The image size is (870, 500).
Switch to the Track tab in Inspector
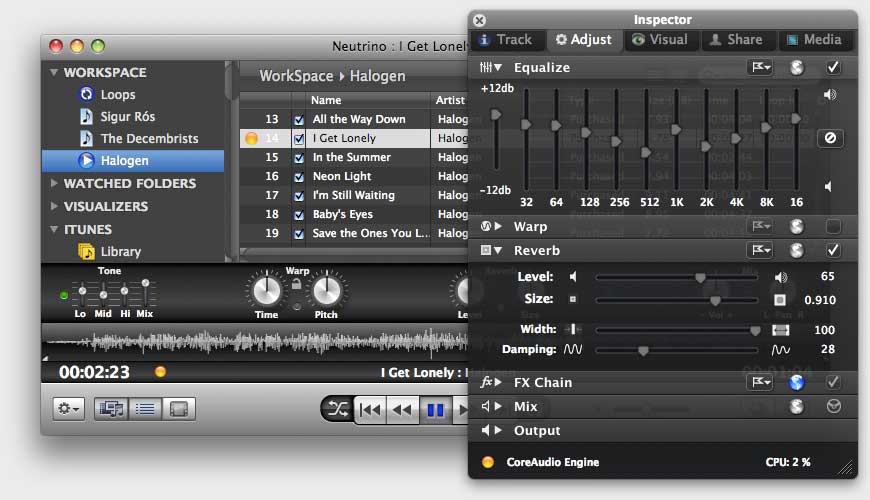pos(506,40)
